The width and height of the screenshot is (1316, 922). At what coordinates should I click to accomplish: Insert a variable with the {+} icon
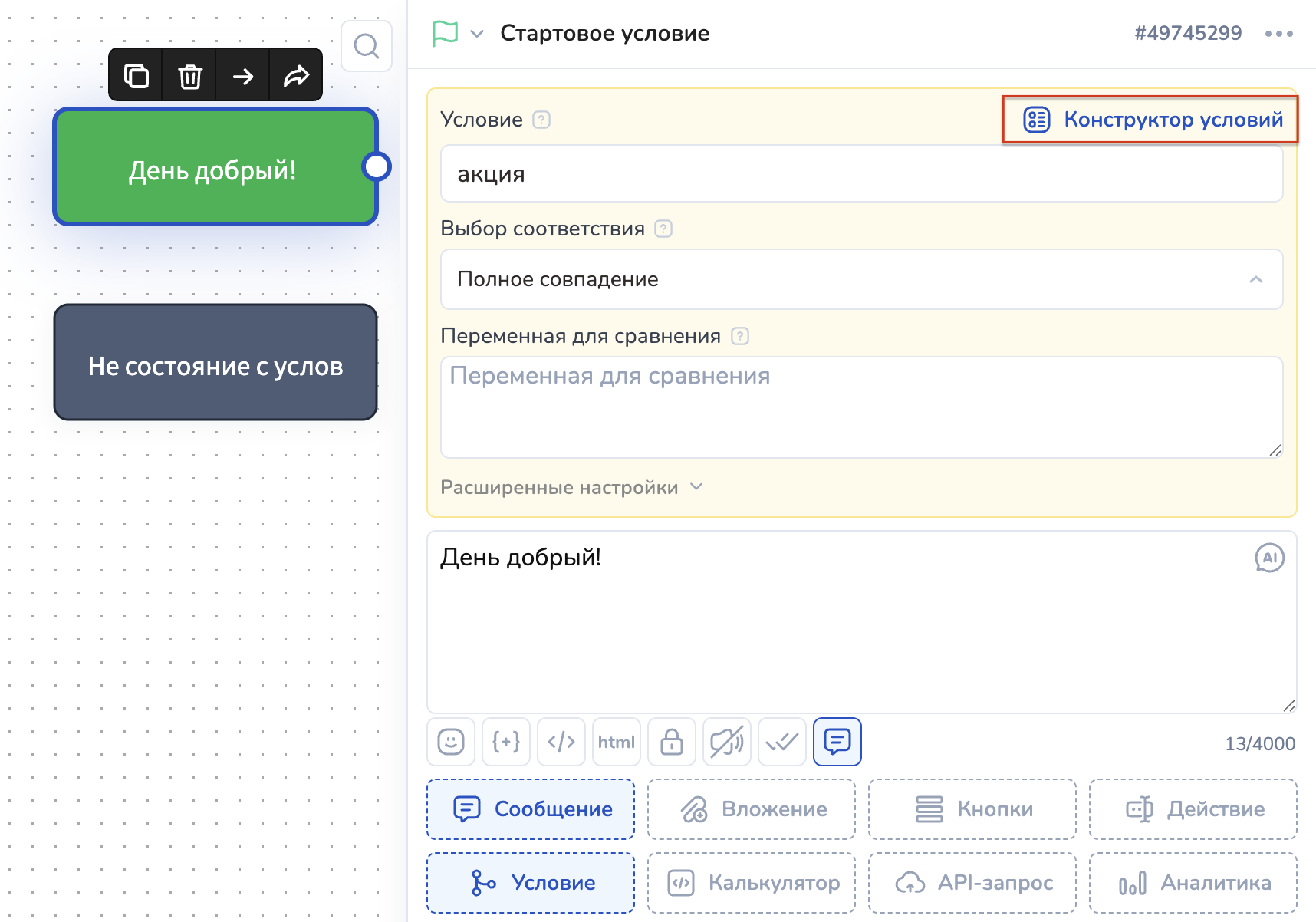506,742
